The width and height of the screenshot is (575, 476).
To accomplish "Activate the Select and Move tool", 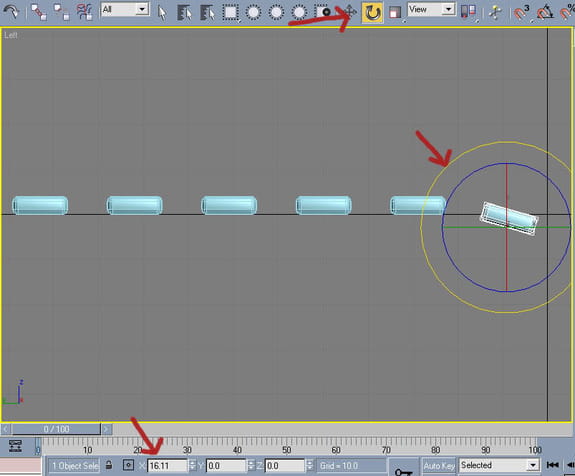I will [x=349, y=12].
